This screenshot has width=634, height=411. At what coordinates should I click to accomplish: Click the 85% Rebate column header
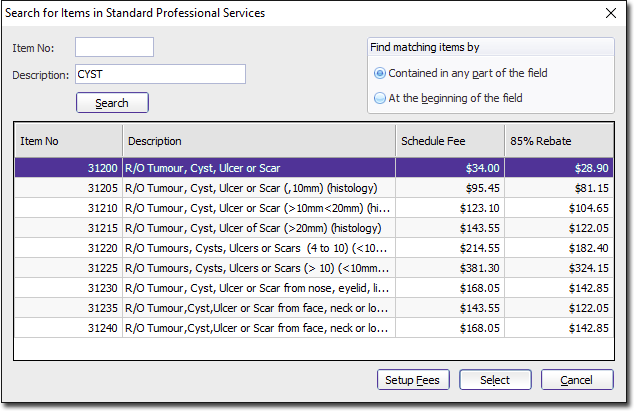[x=558, y=141]
